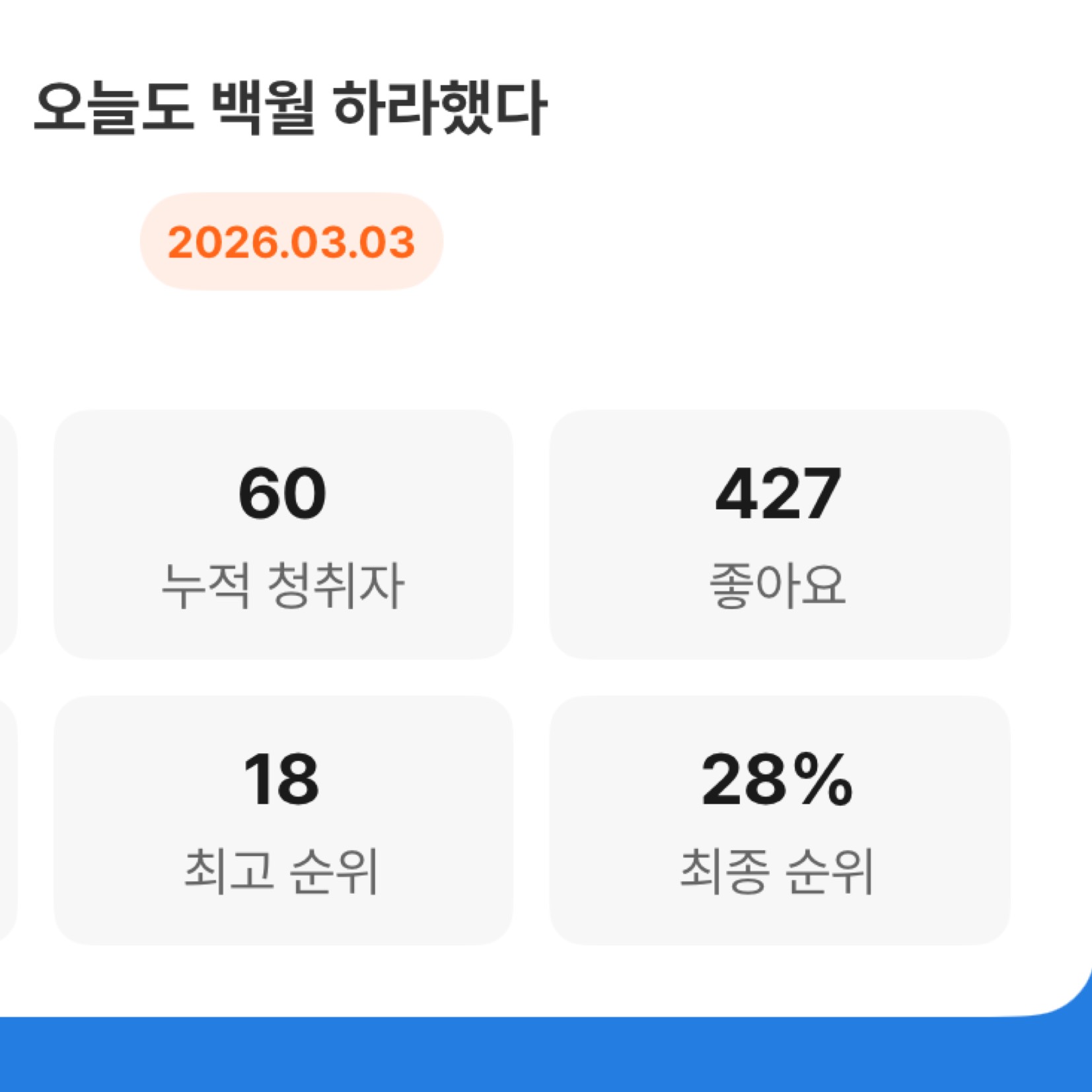The width and height of the screenshot is (1092, 1092).
Task: Click the 427 likes count
Action: pos(778,494)
